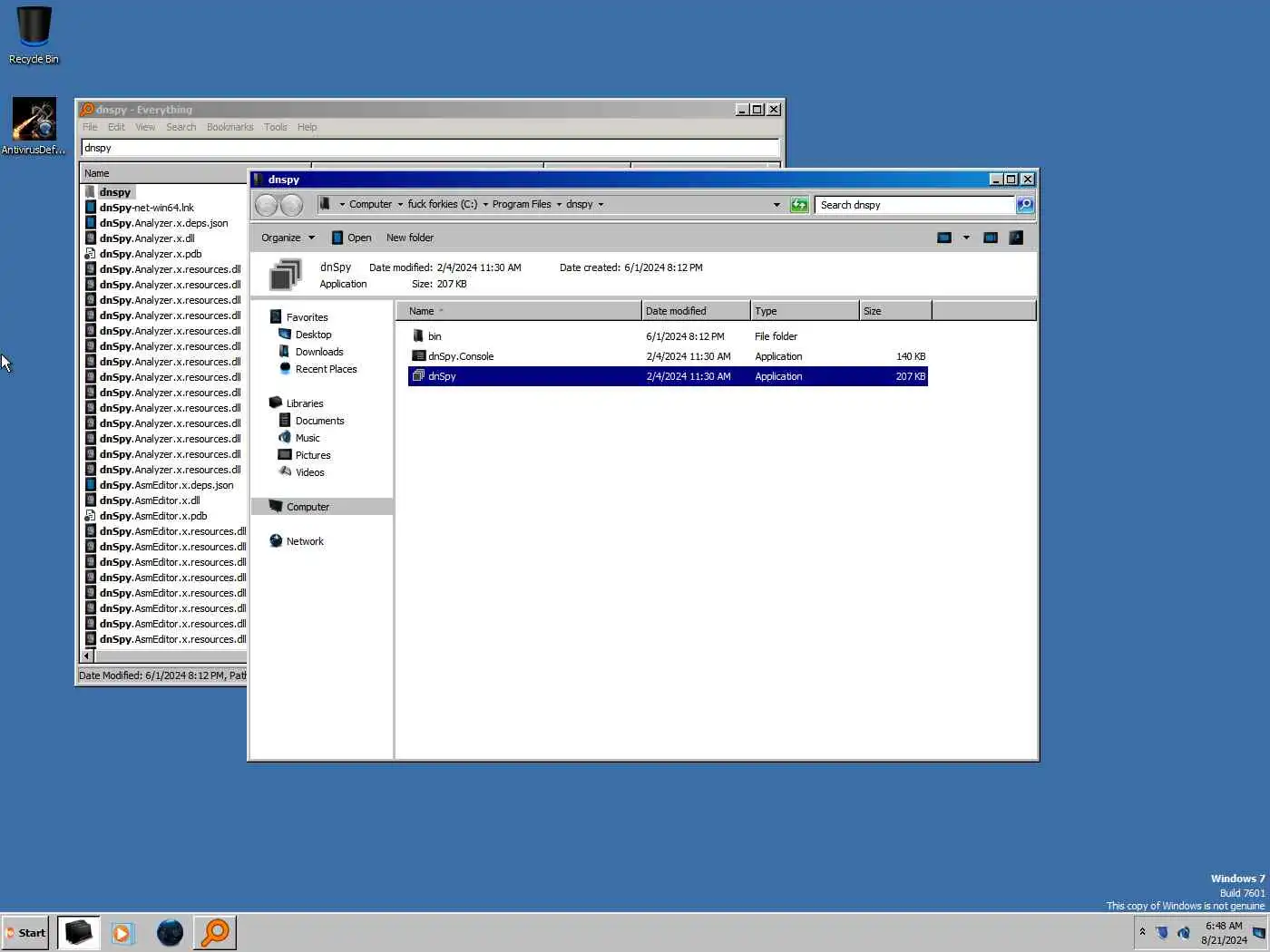1270x952 pixels.
Task: Click the show desktop tray icon
Action: point(1259,932)
